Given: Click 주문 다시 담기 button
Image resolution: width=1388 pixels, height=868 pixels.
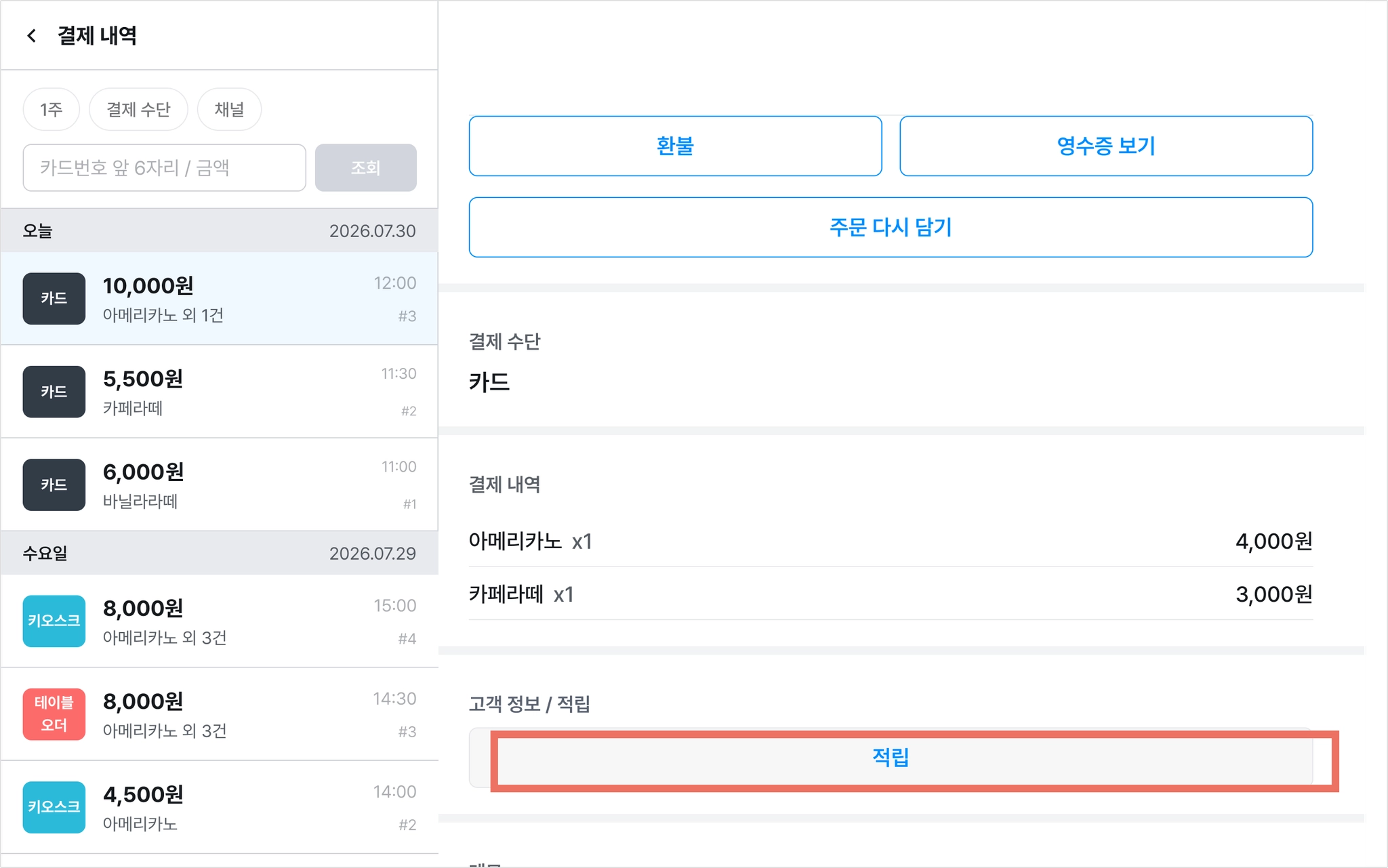Looking at the screenshot, I should (x=891, y=227).
